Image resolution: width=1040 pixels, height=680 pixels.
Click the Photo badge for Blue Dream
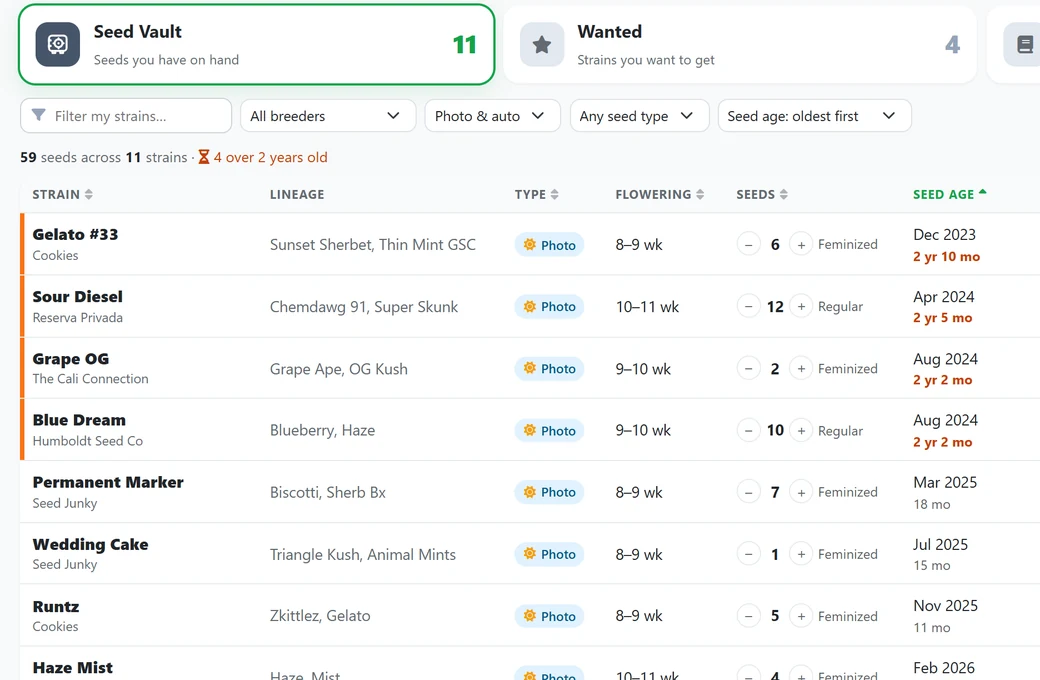[x=549, y=431]
